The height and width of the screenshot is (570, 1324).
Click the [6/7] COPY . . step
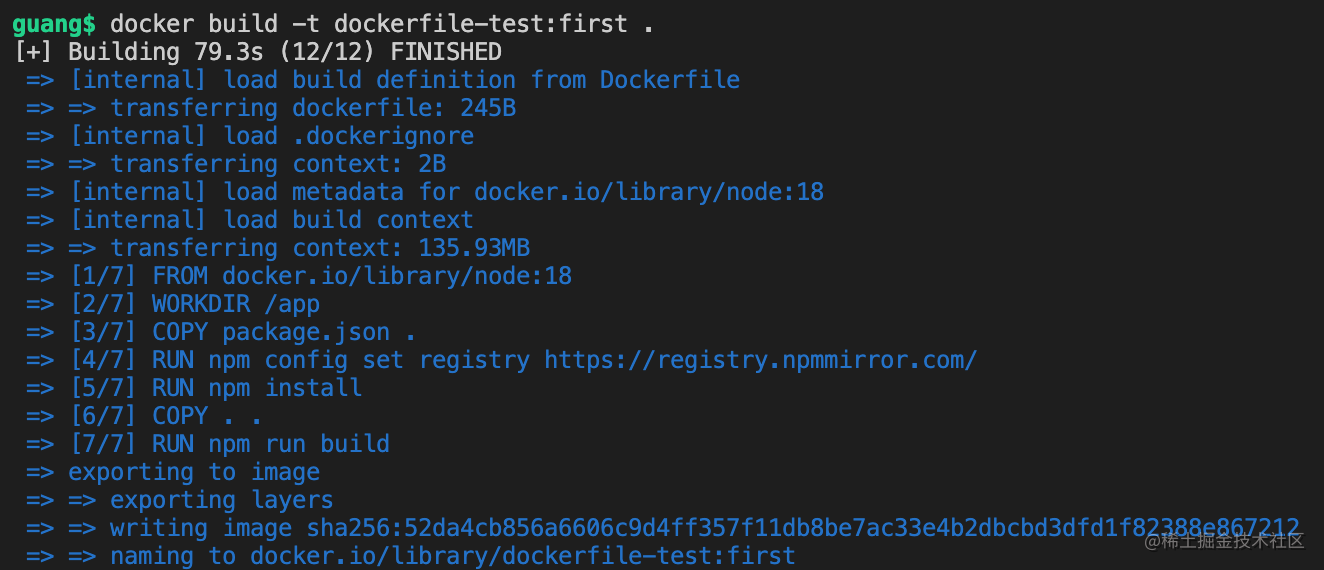[144, 416]
